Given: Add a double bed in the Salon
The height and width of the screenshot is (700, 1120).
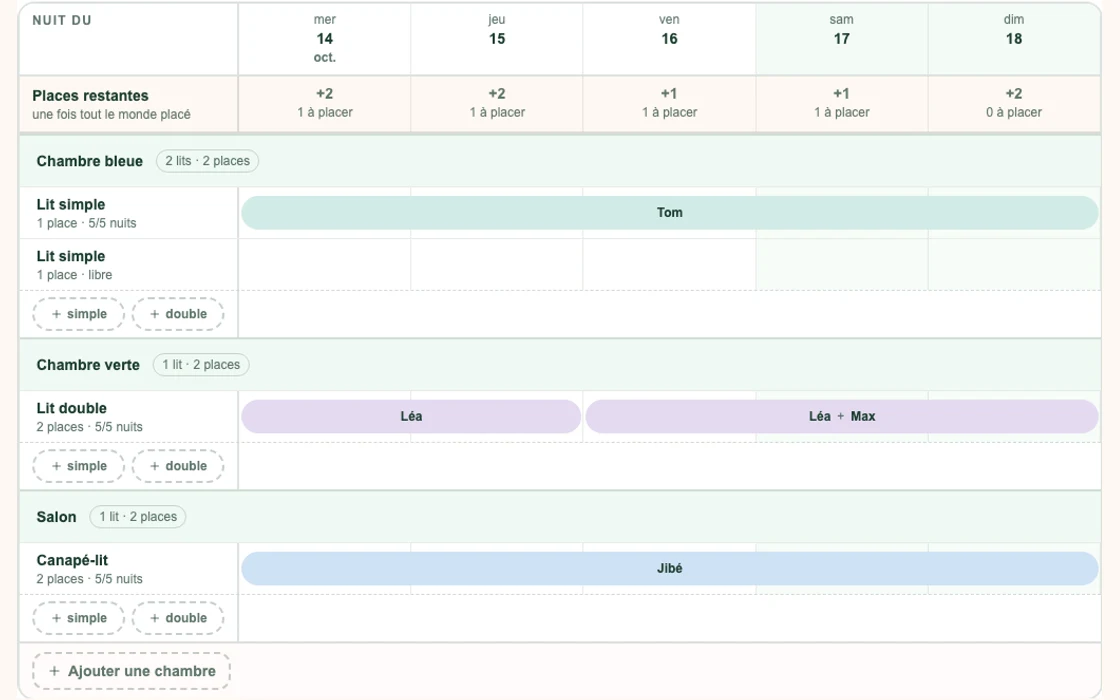Looking at the screenshot, I should pos(178,619).
